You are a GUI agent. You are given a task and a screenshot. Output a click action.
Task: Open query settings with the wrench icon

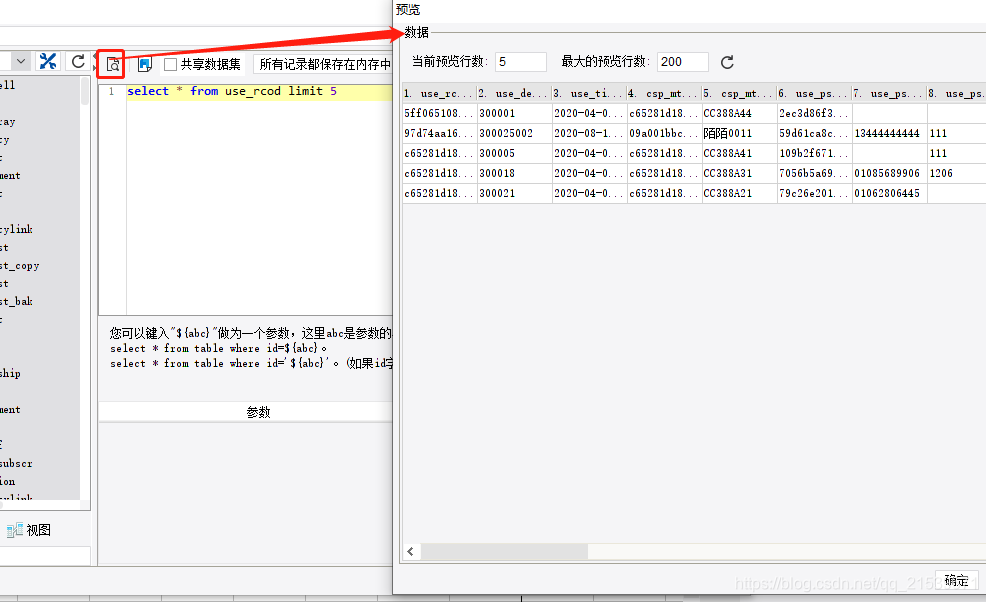click(x=47, y=61)
